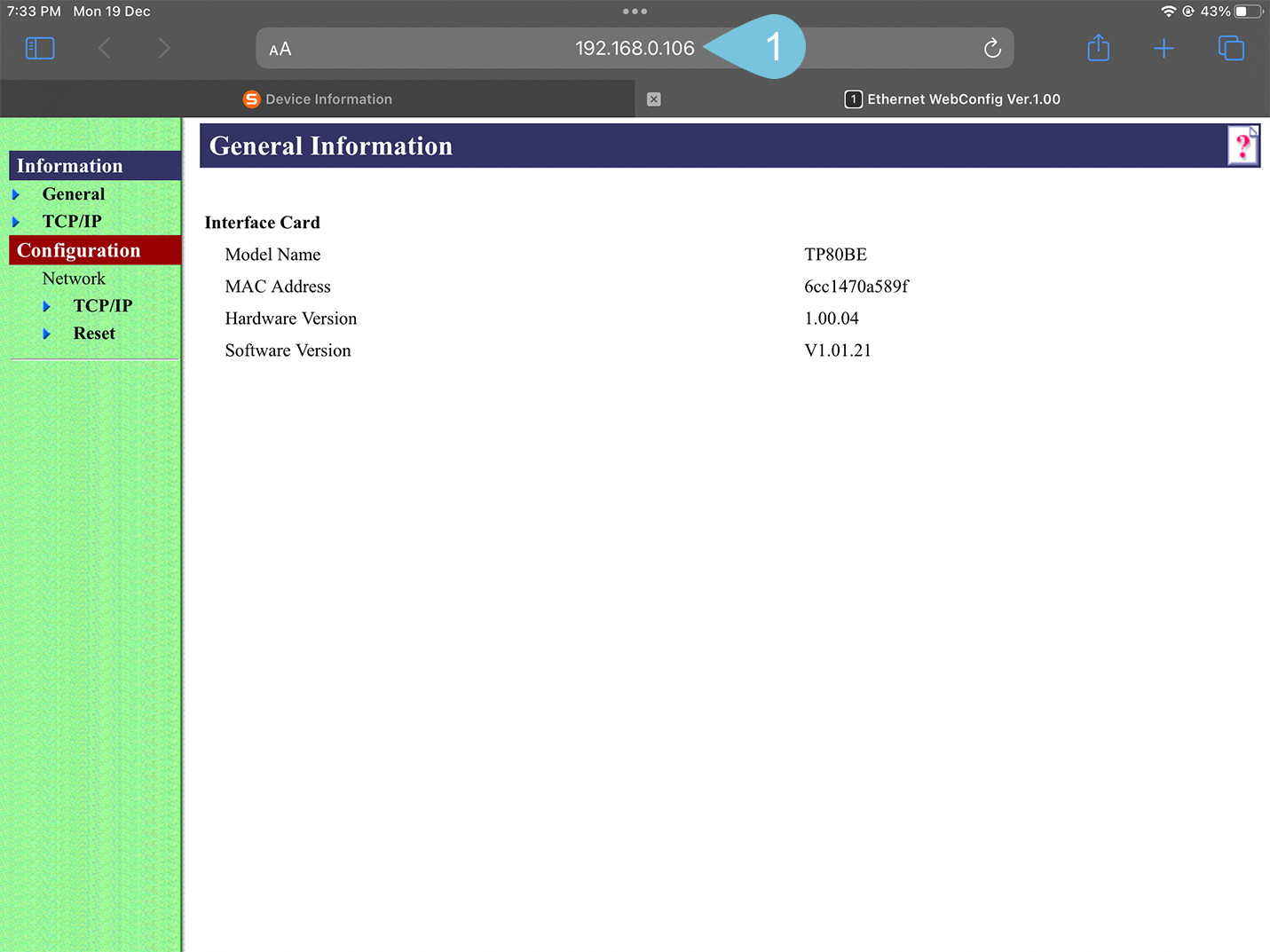This screenshot has width=1270, height=952.
Task: Open the help question mark icon
Action: (1242, 146)
